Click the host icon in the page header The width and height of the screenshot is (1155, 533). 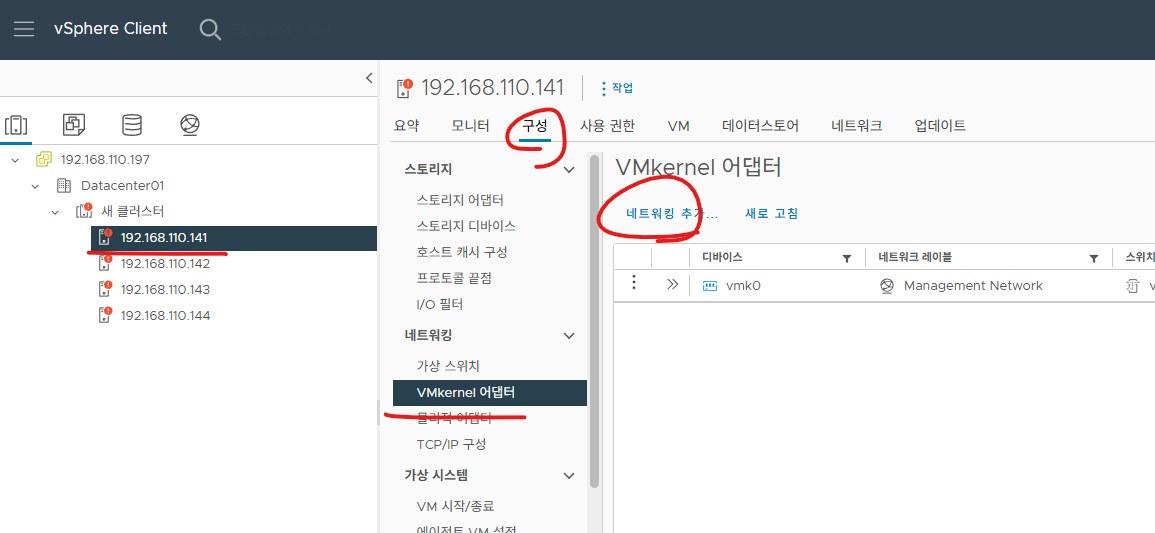tap(404, 88)
